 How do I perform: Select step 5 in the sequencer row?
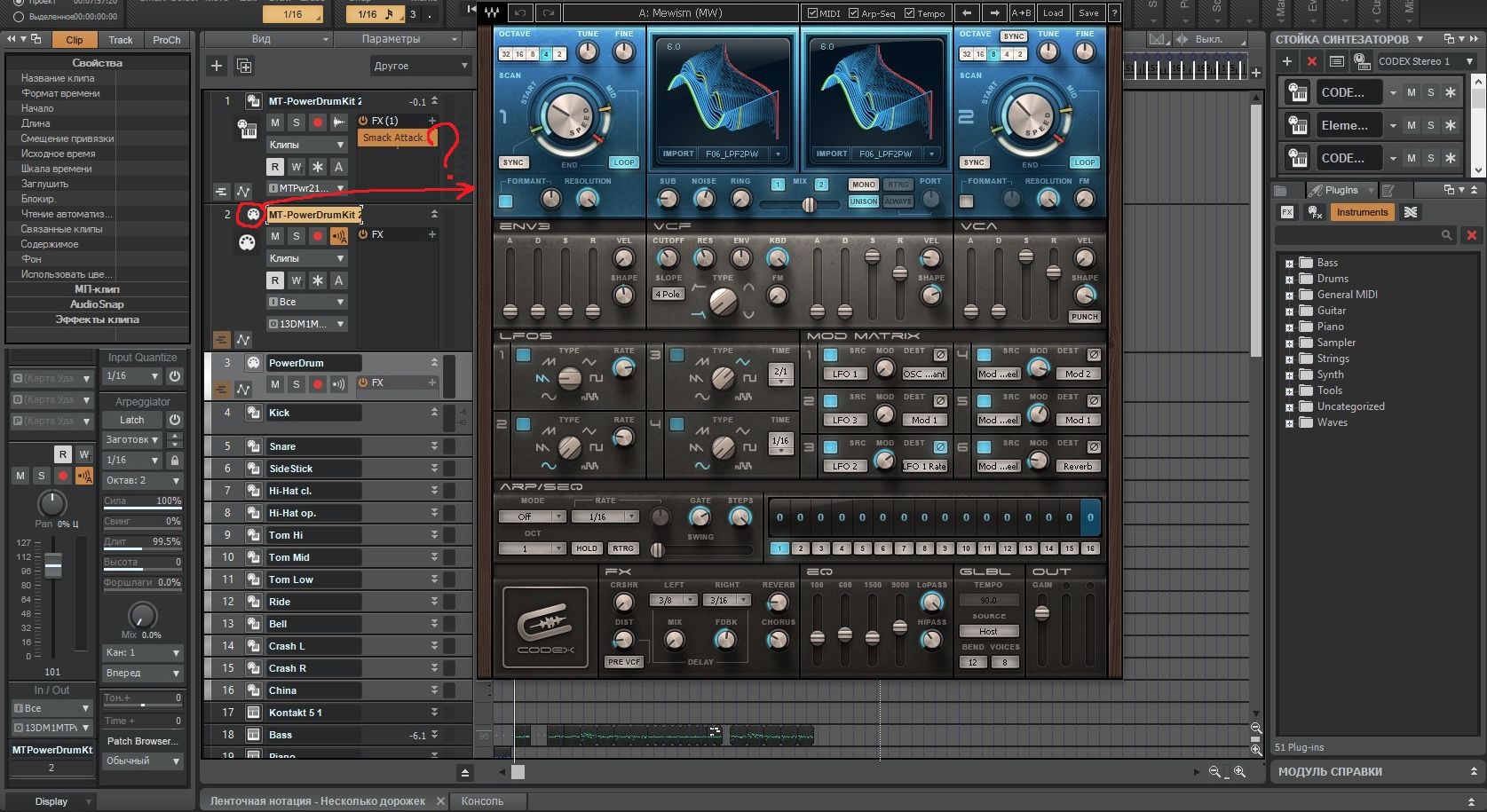pyautogui.click(x=862, y=548)
